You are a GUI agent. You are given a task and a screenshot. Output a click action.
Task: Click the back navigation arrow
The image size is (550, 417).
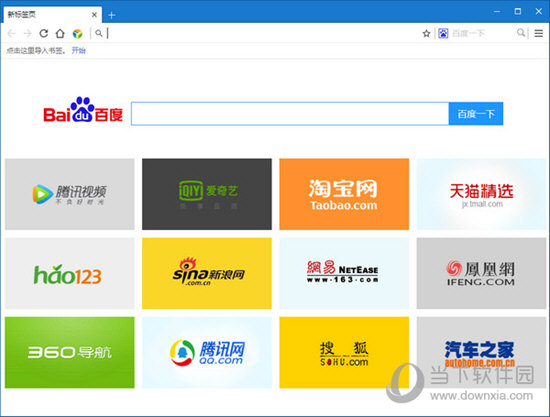pyautogui.click(x=11, y=33)
